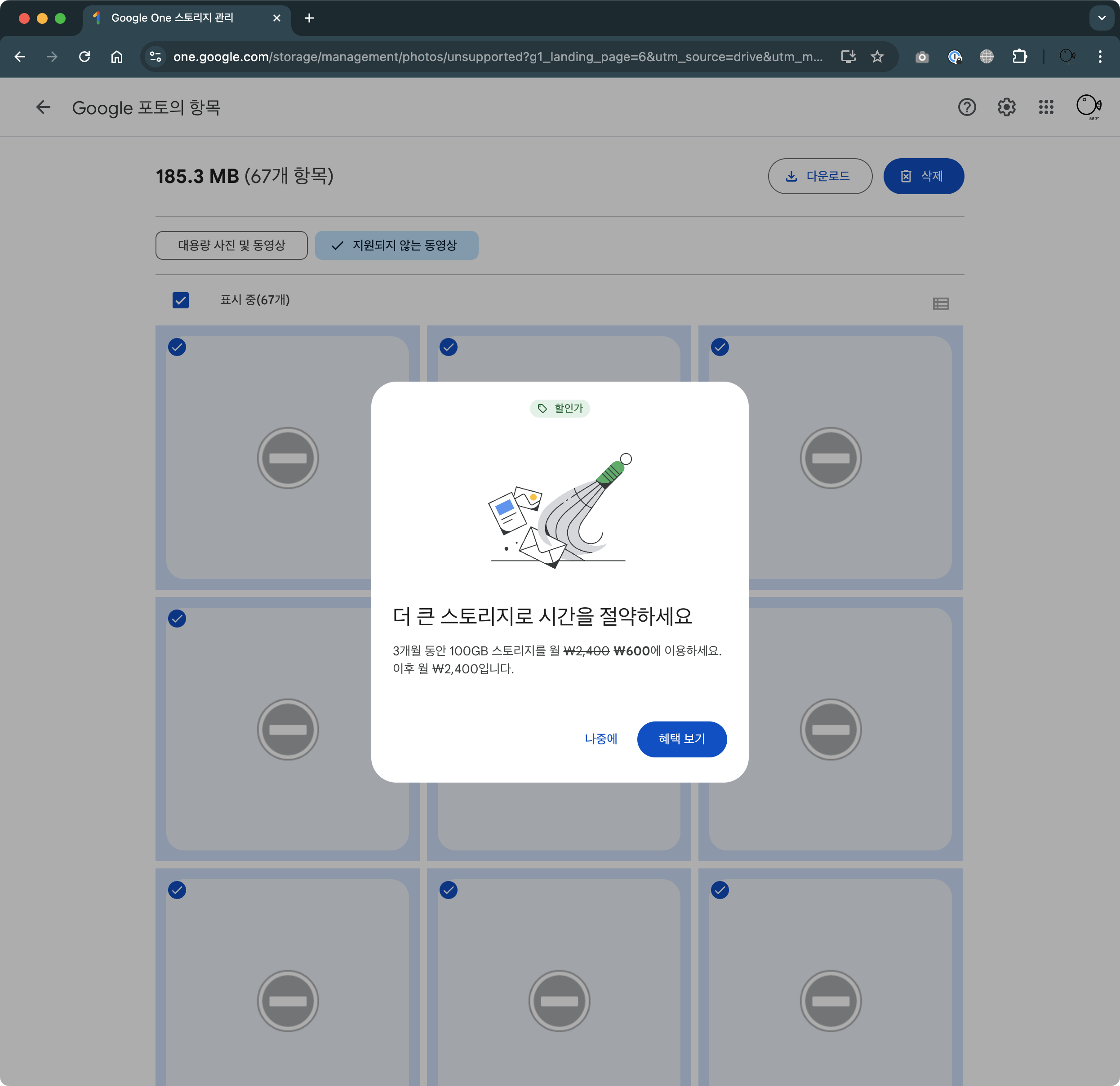Deselect the first video thumbnail checkmark
The width and height of the screenshot is (1120, 1086).
pyautogui.click(x=177, y=347)
